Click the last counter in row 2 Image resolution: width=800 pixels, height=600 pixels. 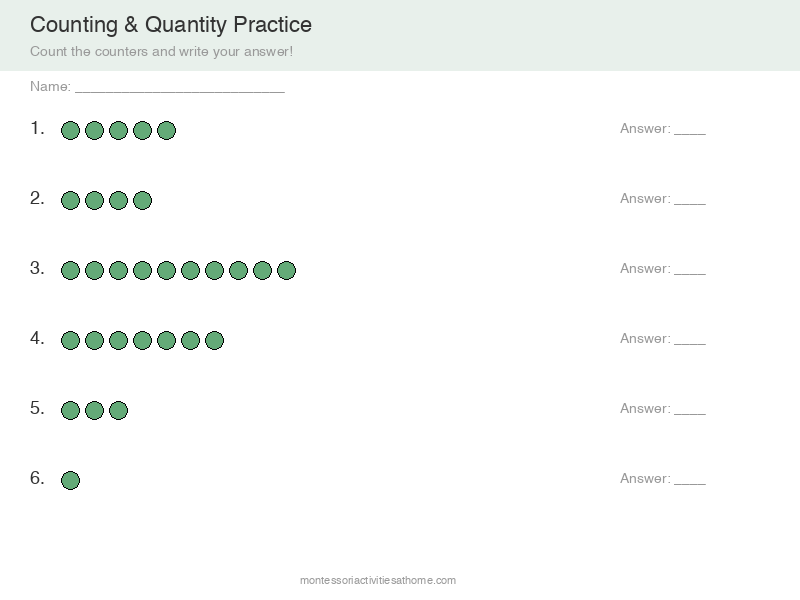(142, 200)
